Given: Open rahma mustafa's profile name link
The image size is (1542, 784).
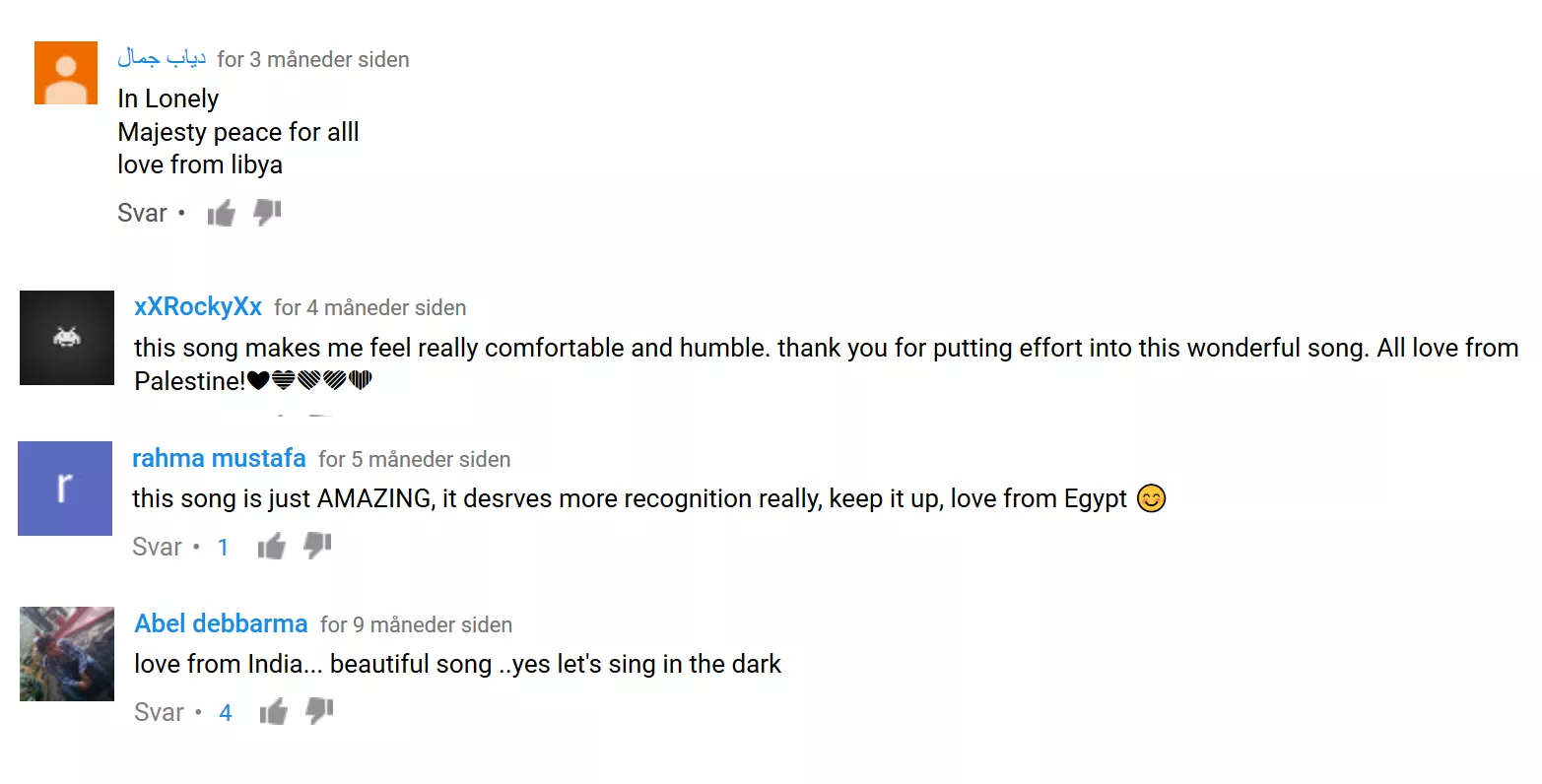Looking at the screenshot, I should point(219,458).
